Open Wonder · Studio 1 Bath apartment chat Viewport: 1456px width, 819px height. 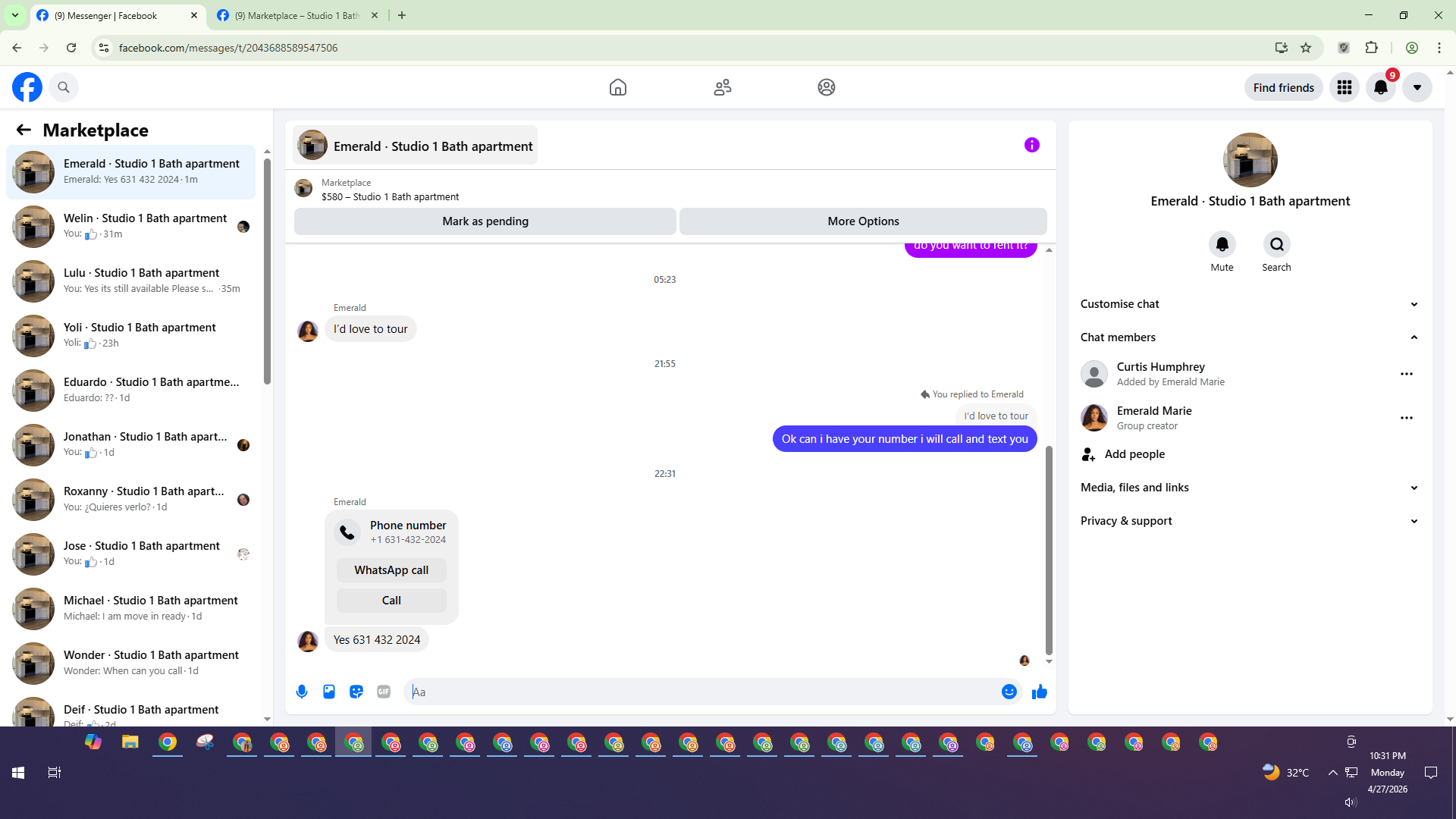point(131,663)
